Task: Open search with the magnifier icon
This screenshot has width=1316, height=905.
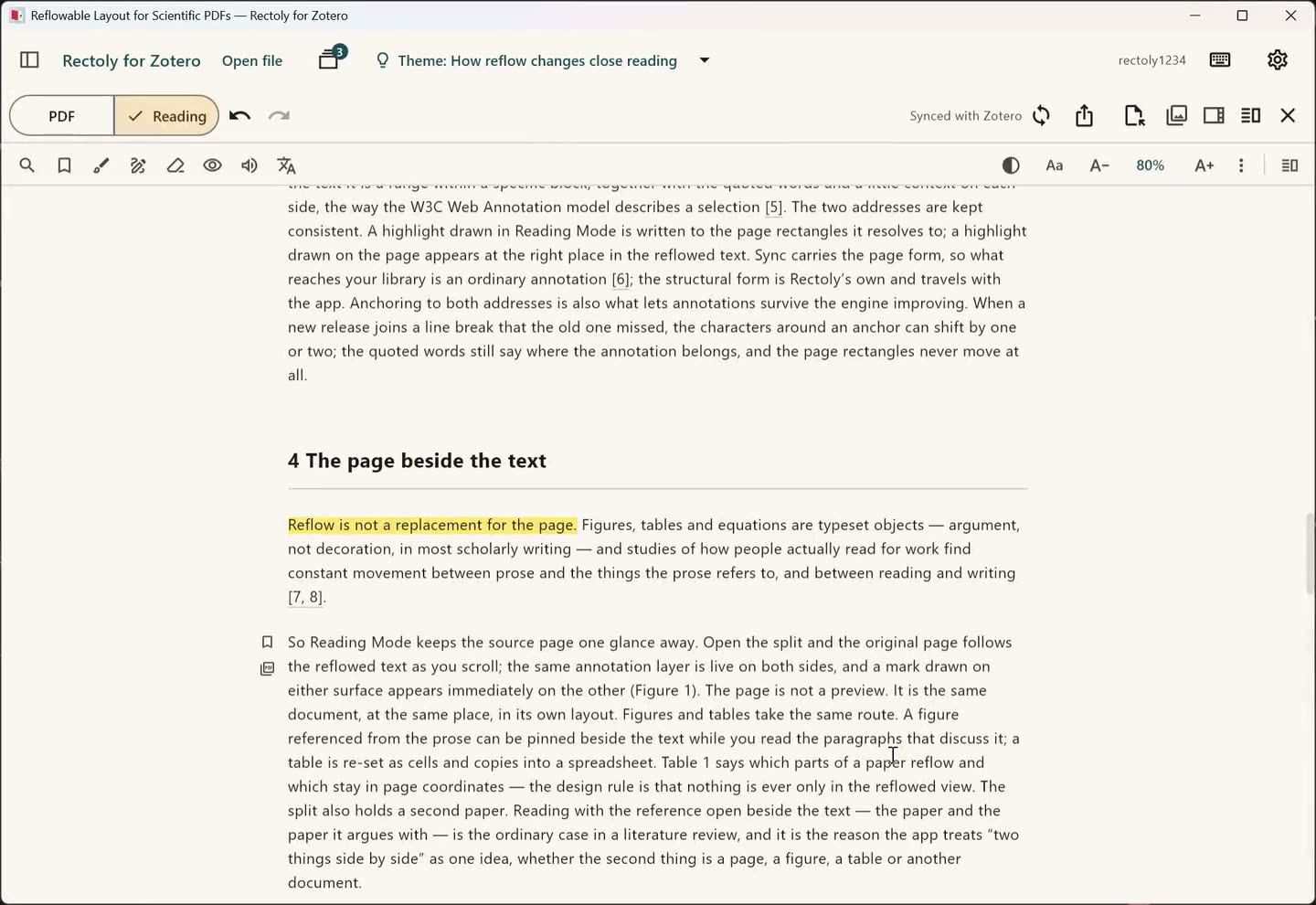Action: pyautogui.click(x=27, y=165)
